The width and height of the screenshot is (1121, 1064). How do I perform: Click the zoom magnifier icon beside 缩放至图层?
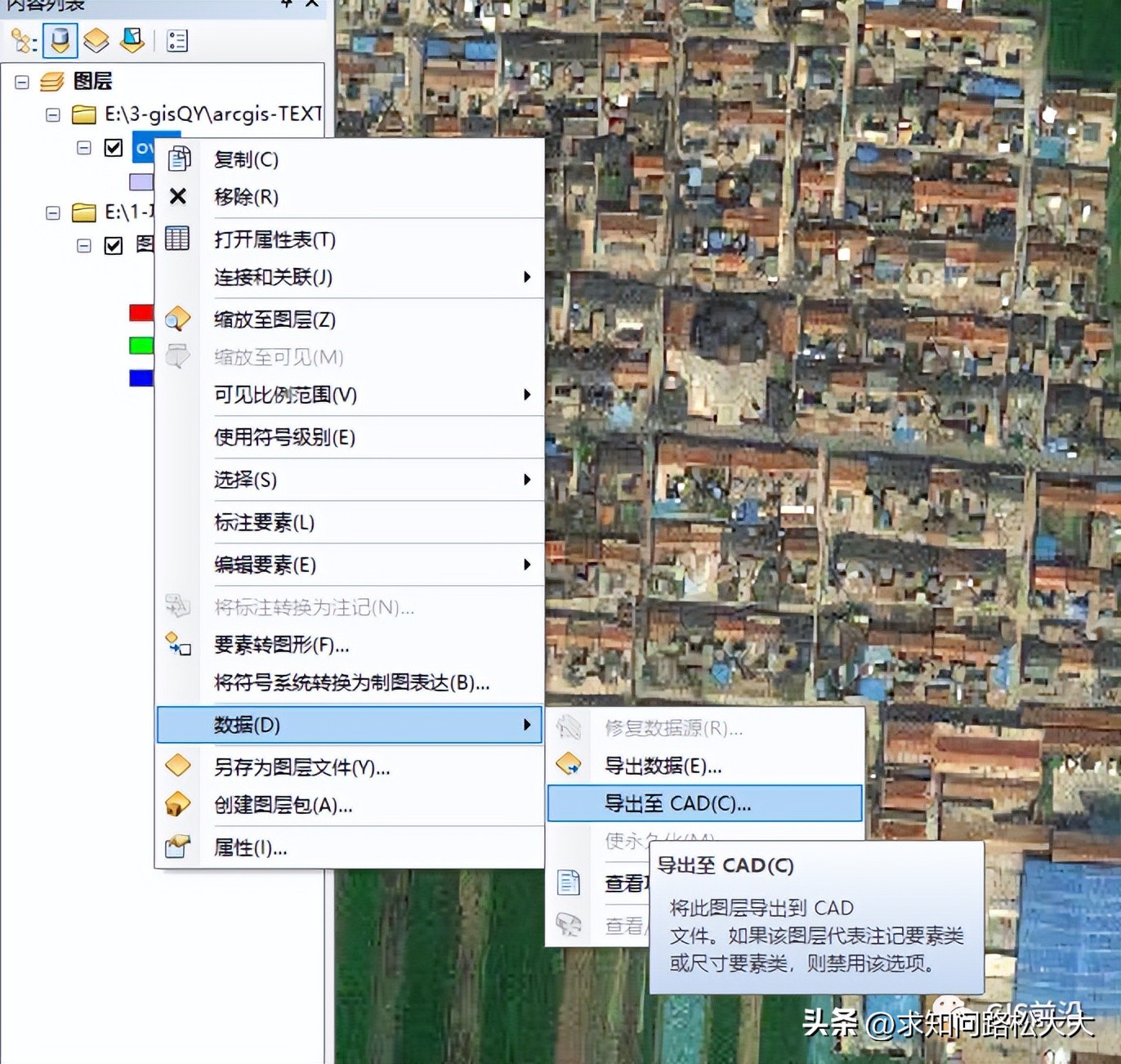coord(178,319)
